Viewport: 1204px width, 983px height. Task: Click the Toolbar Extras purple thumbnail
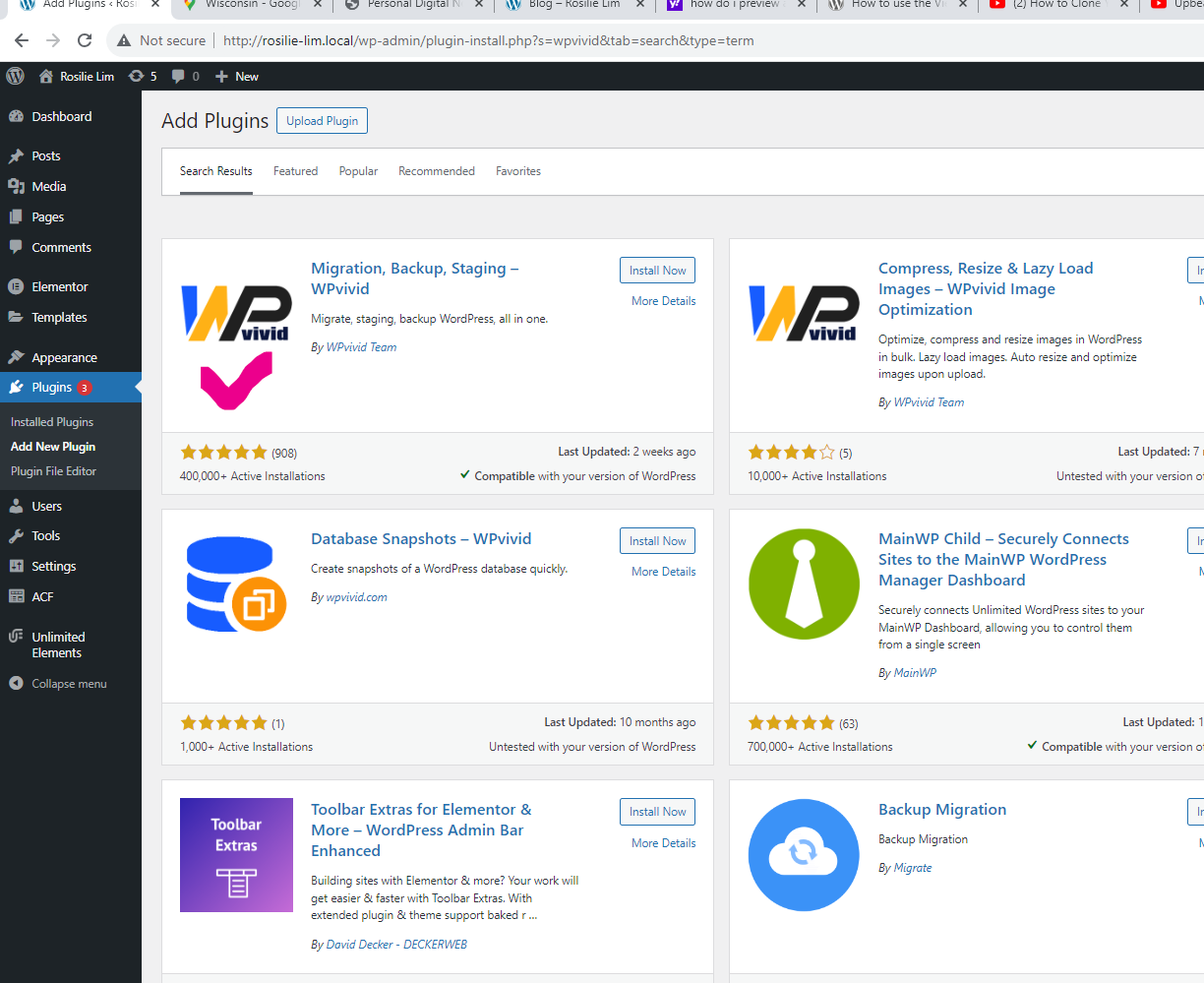(236, 855)
